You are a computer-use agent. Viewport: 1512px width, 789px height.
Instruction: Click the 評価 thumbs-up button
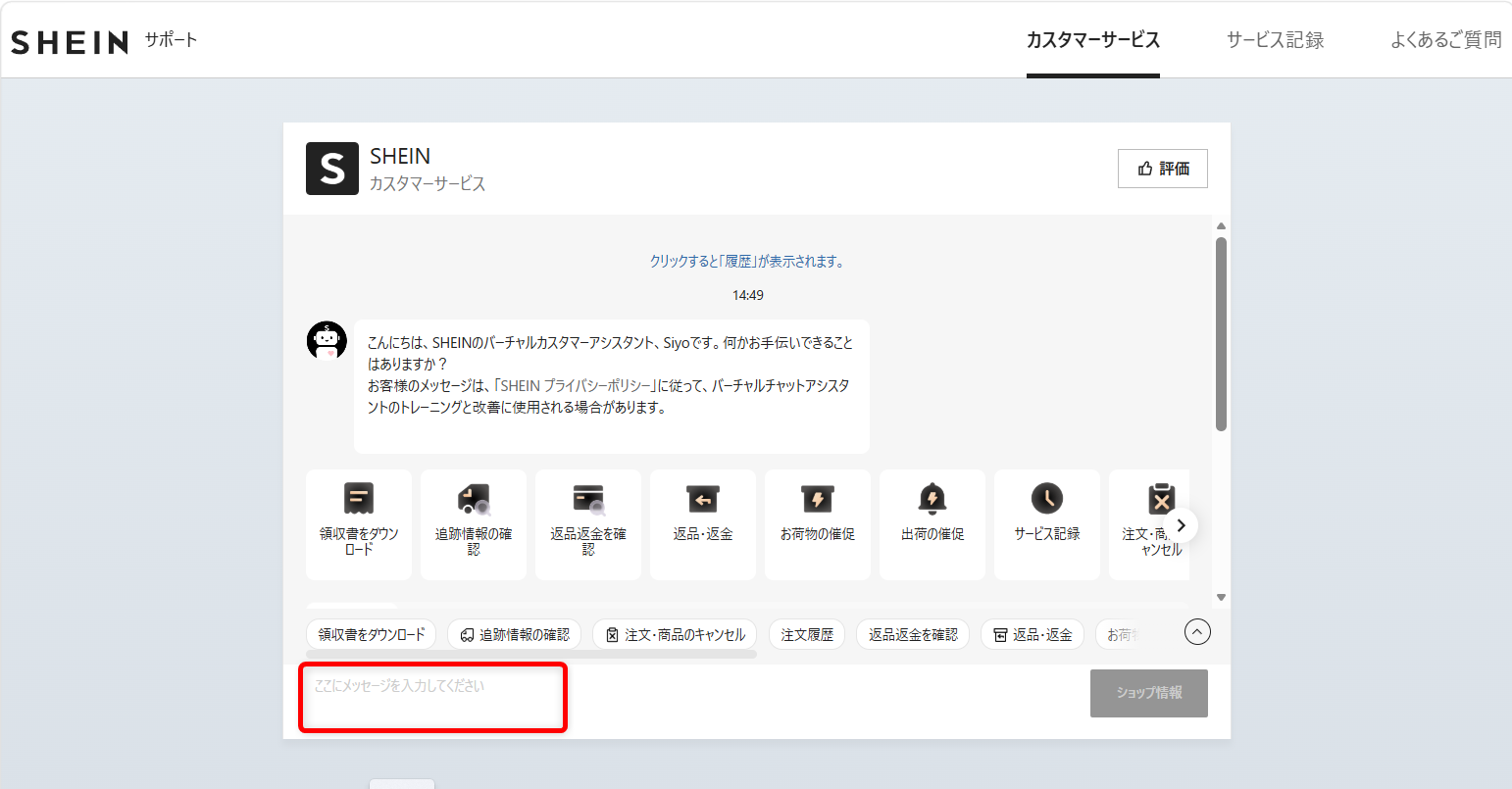point(1163,169)
